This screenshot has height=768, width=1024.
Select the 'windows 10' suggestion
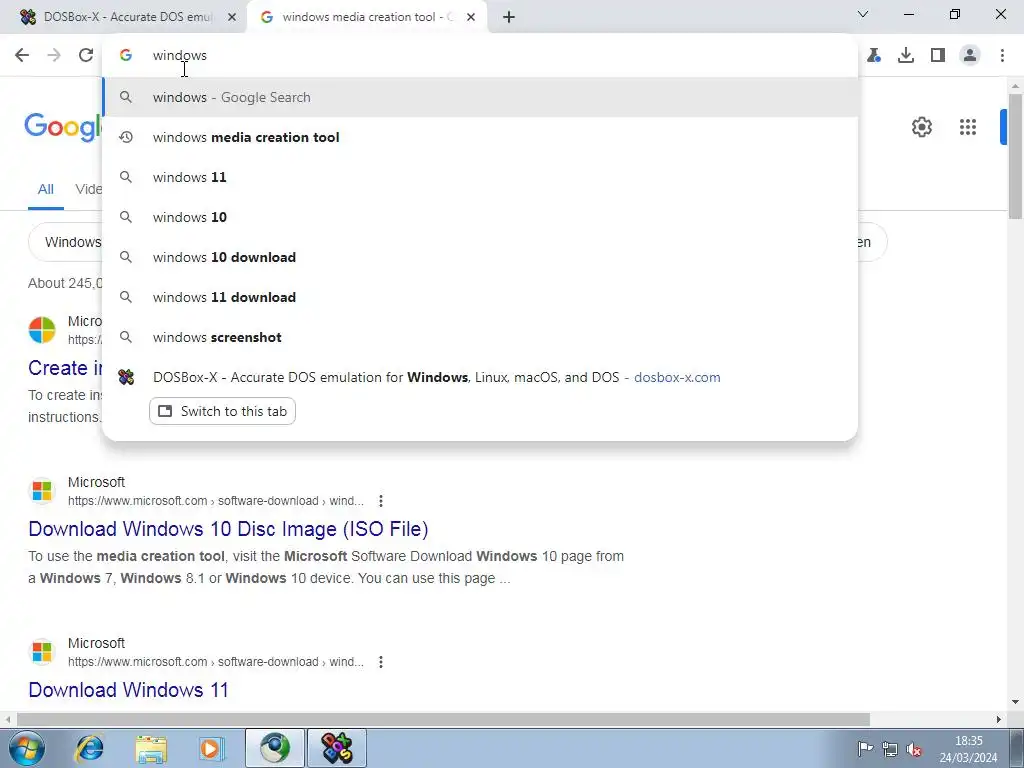pyautogui.click(x=480, y=217)
